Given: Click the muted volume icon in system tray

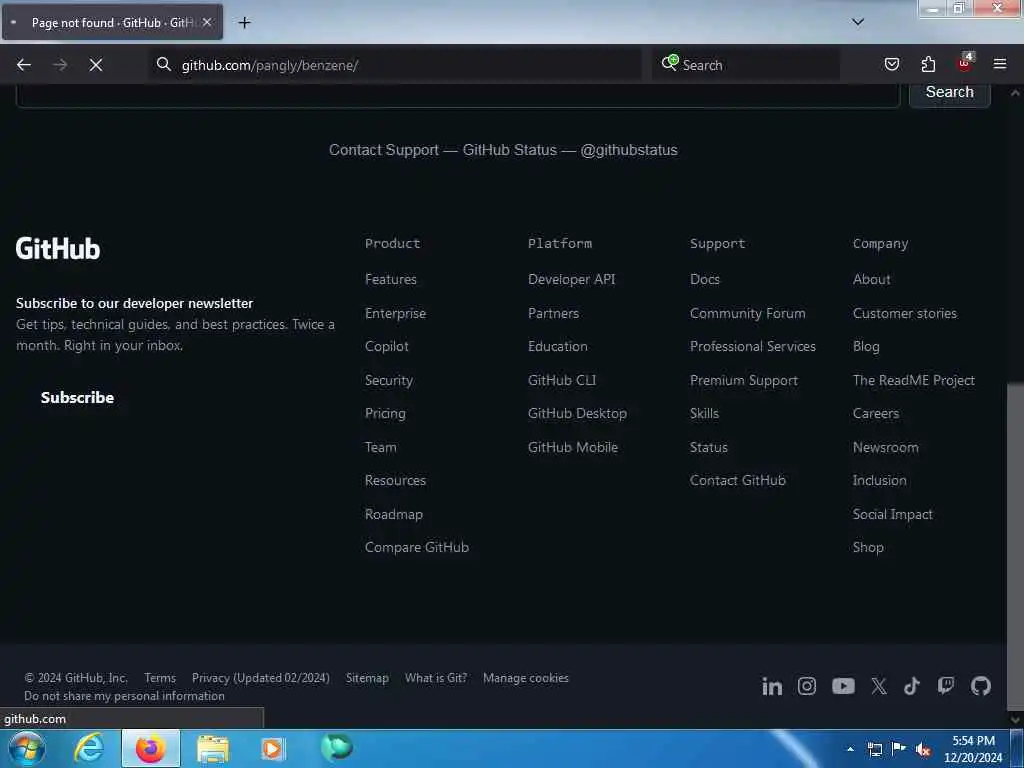Looking at the screenshot, I should point(922,750).
